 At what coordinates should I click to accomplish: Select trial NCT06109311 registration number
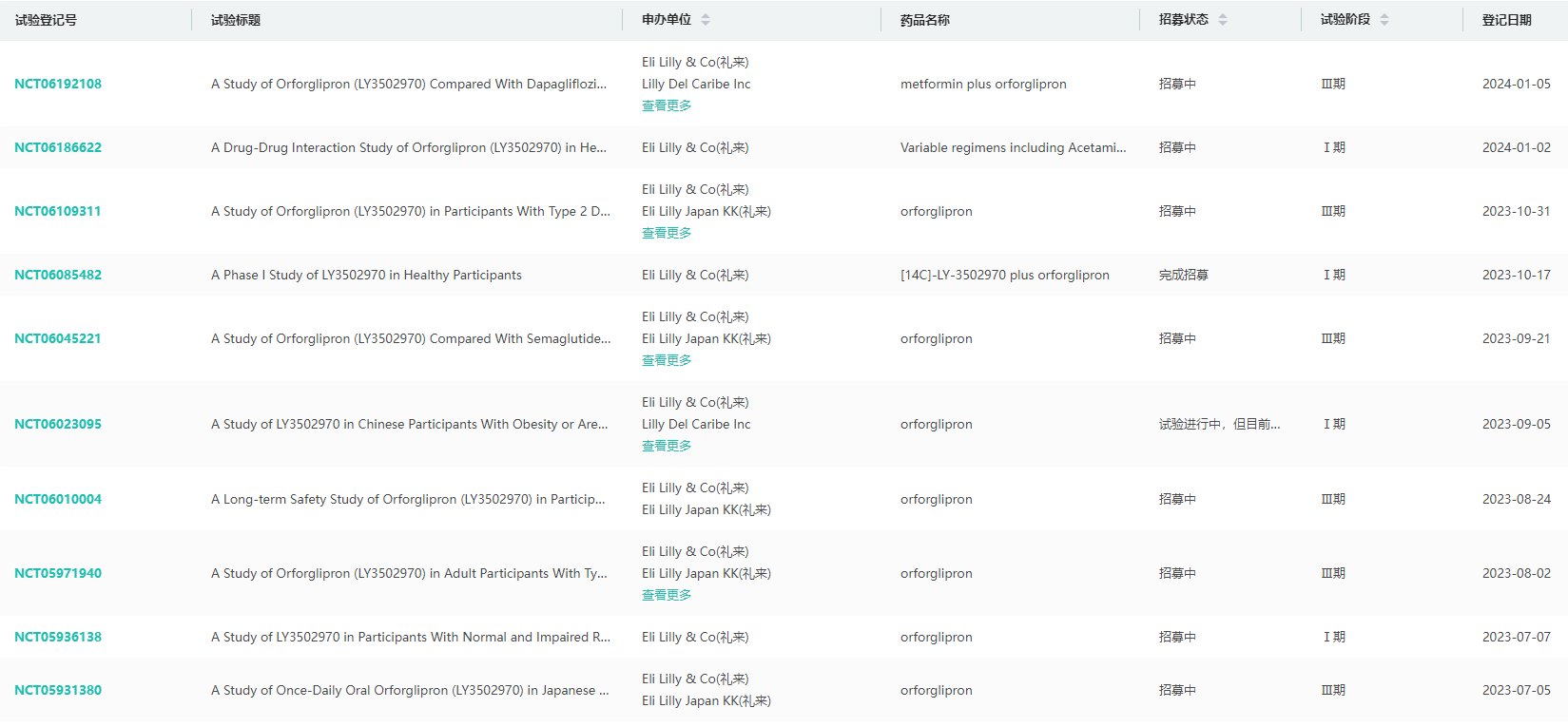point(58,211)
